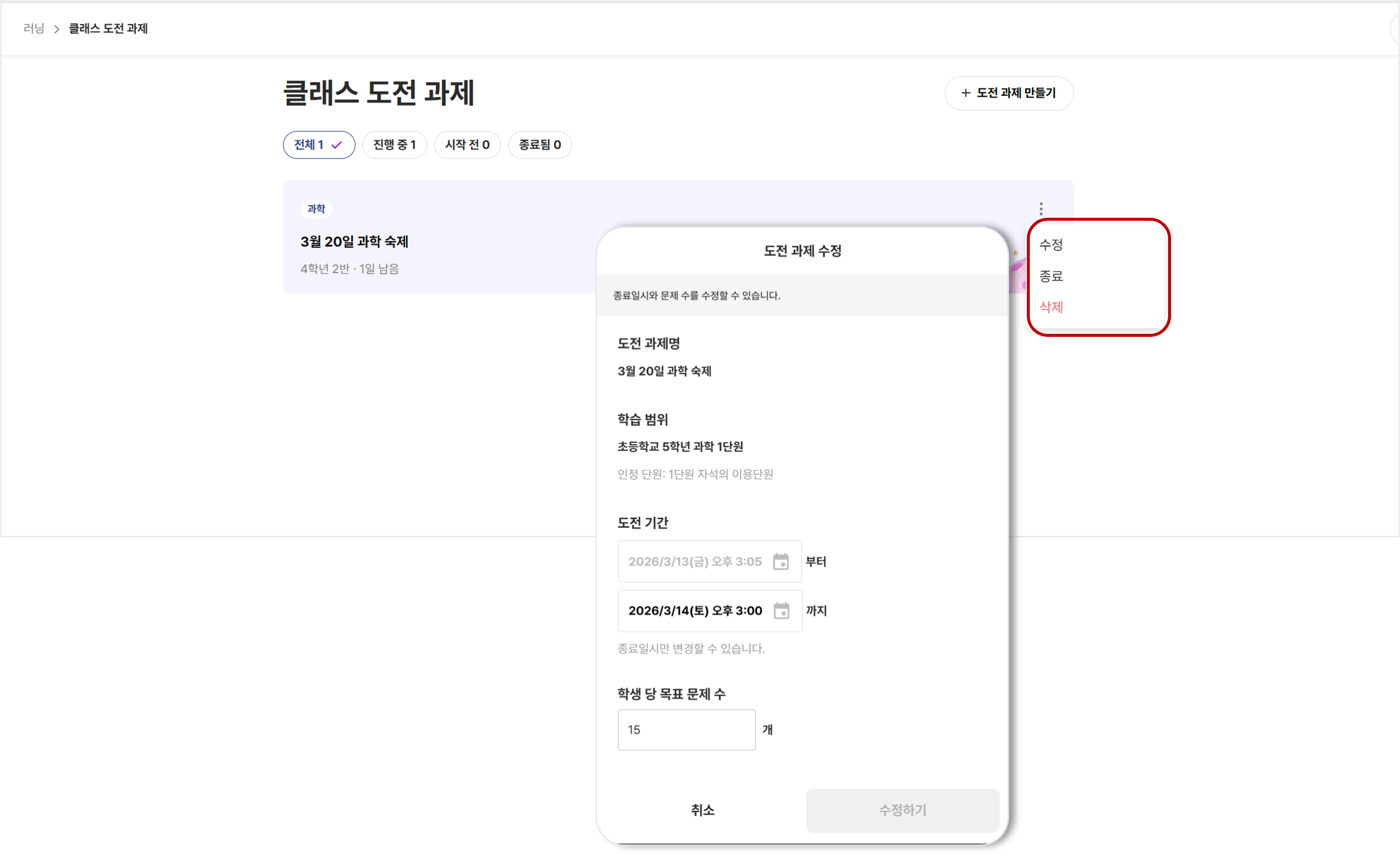1400x854 pixels.
Task: Click the calendar icon in the start date field
Action: tap(781, 561)
